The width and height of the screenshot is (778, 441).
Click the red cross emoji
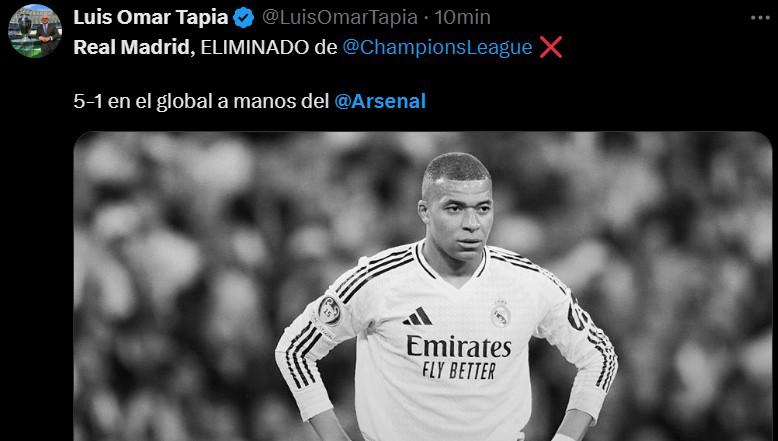[x=551, y=47]
